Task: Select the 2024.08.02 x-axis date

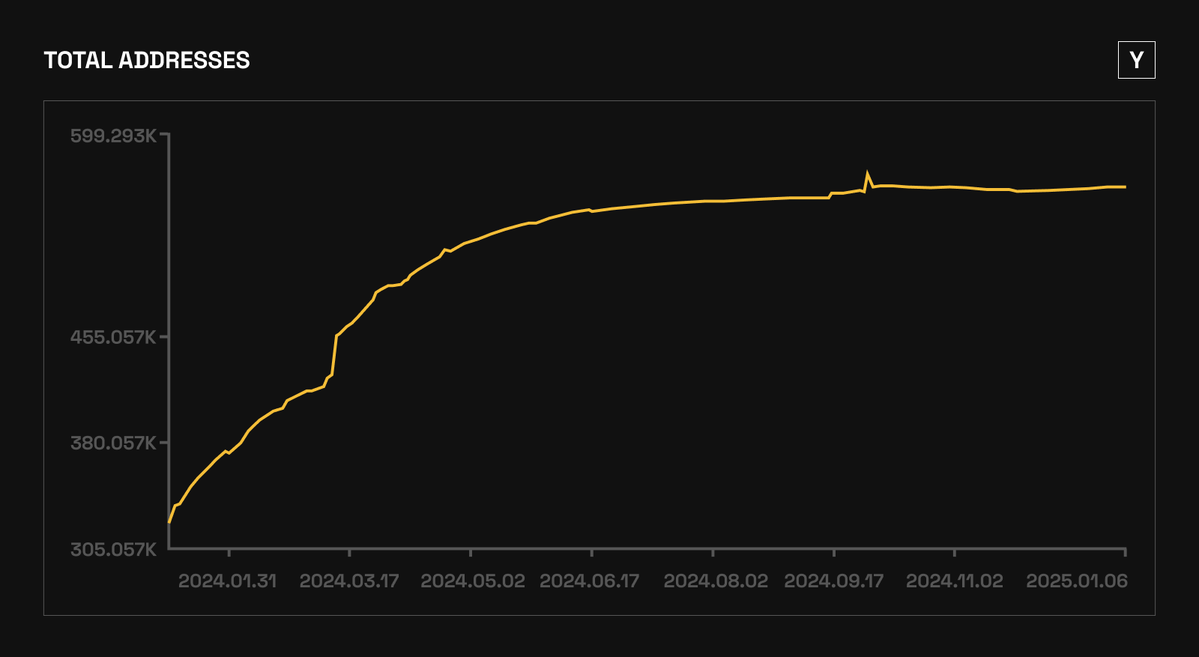Action: pos(714,581)
